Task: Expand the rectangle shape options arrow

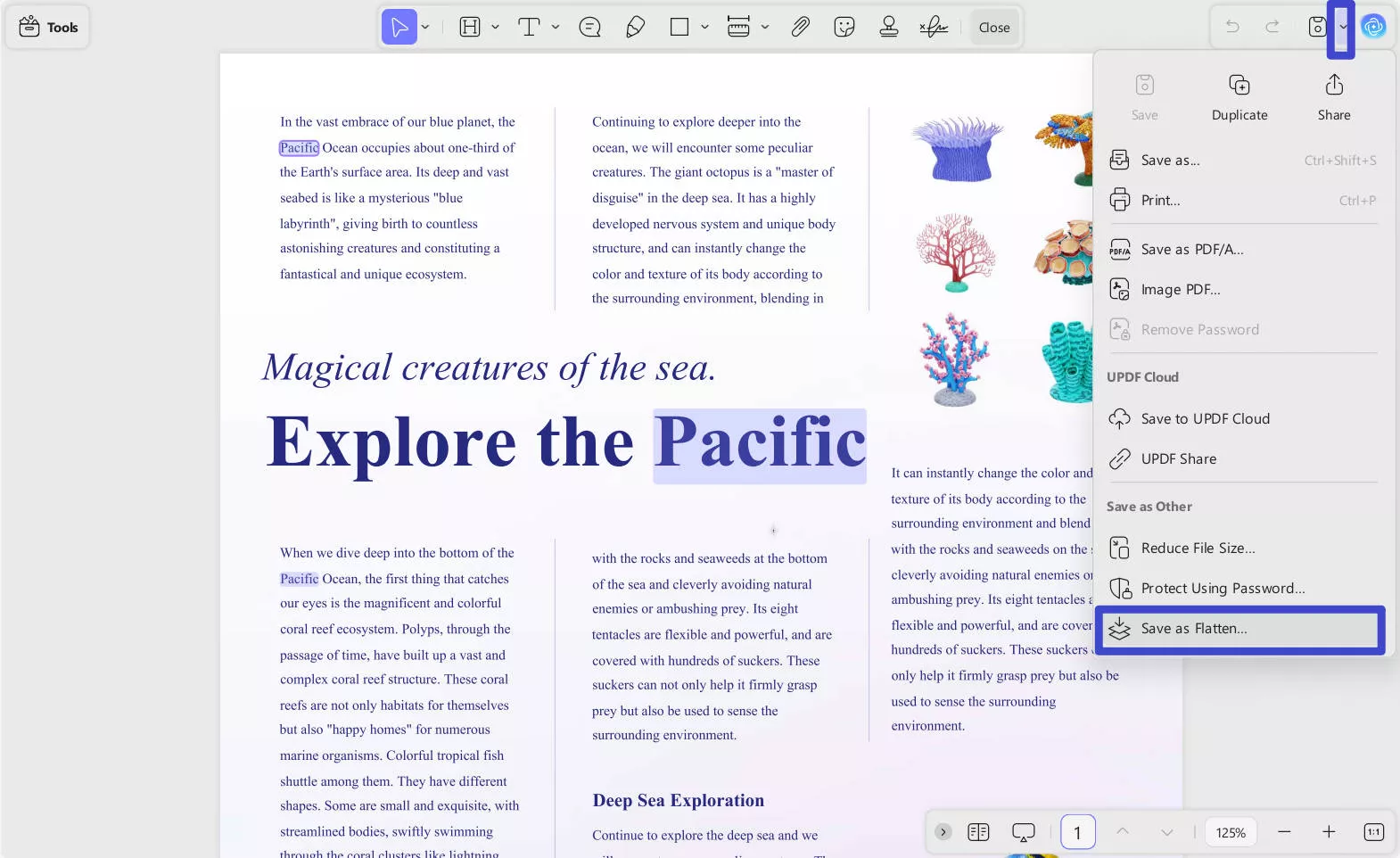Action: (704, 28)
